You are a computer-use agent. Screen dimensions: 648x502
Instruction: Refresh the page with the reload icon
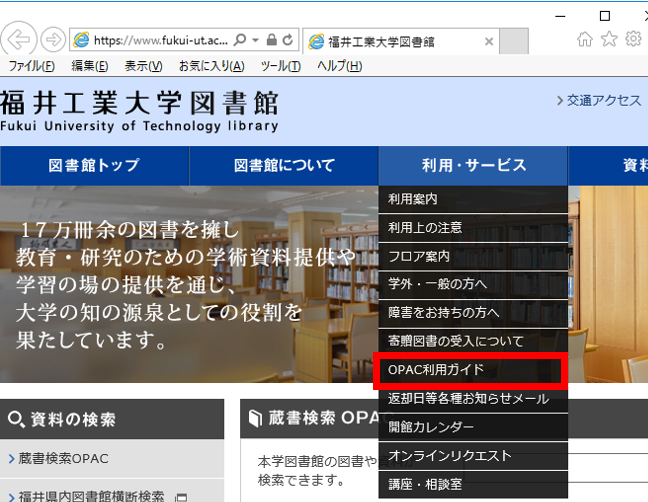pyautogui.click(x=288, y=41)
